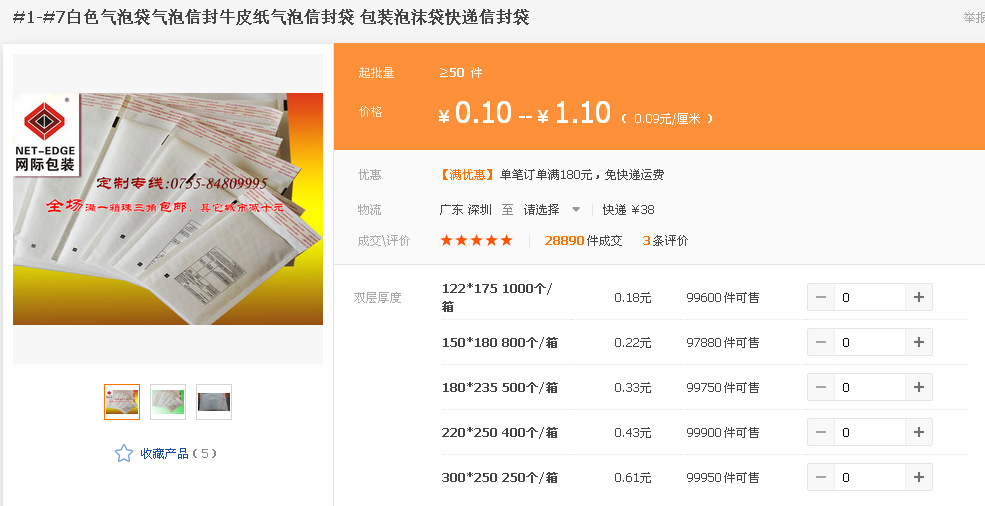Expand destination list via the triangle arrow
This screenshot has width=985, height=506.
coord(576,210)
